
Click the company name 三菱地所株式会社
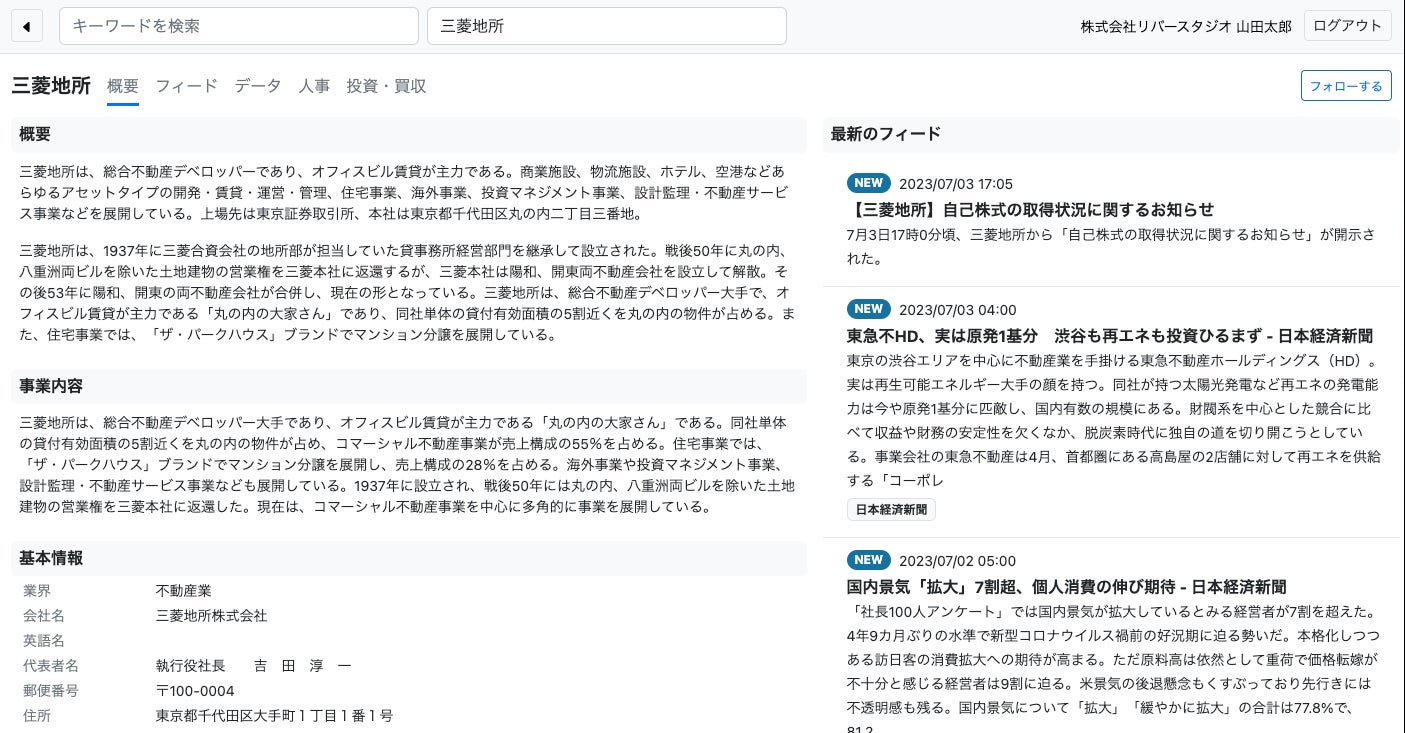pos(212,616)
